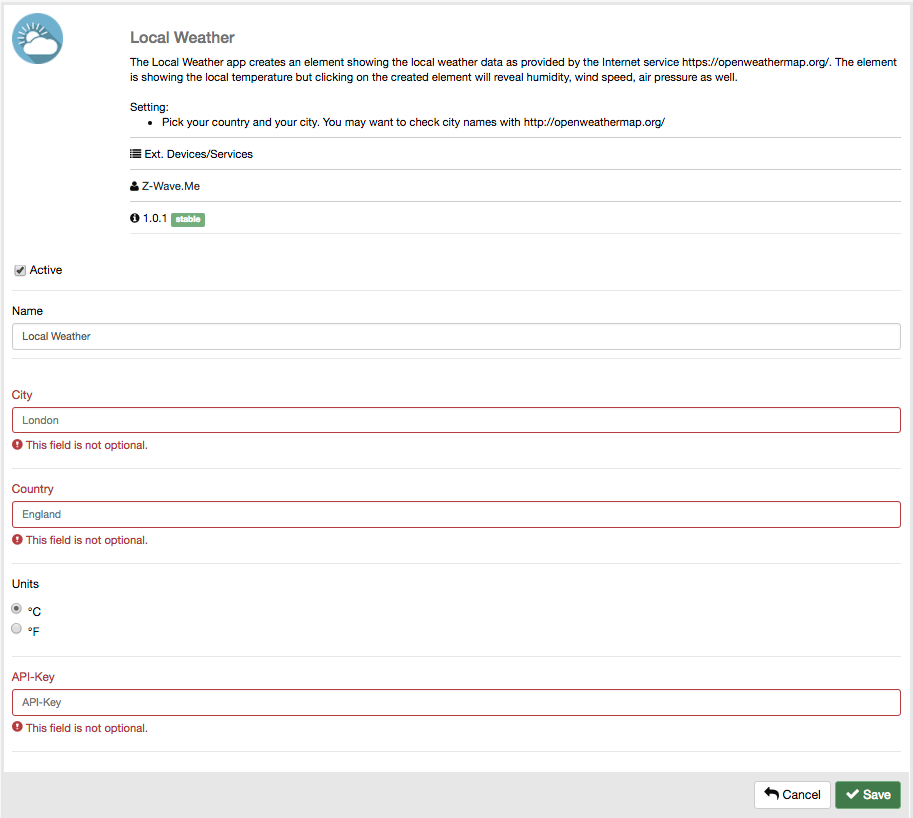Focus the API-Key input box
The image size is (913, 818).
[456, 702]
